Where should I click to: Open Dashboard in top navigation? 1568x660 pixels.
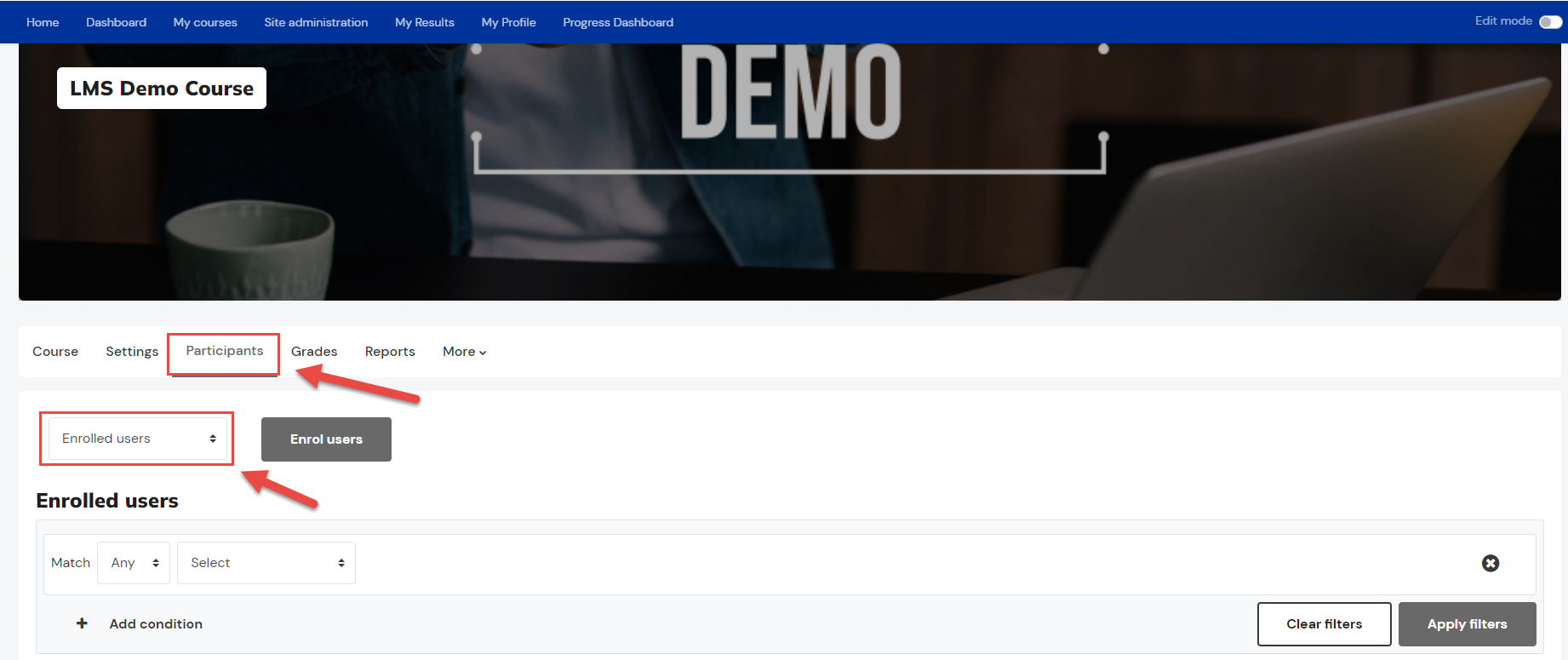116,22
